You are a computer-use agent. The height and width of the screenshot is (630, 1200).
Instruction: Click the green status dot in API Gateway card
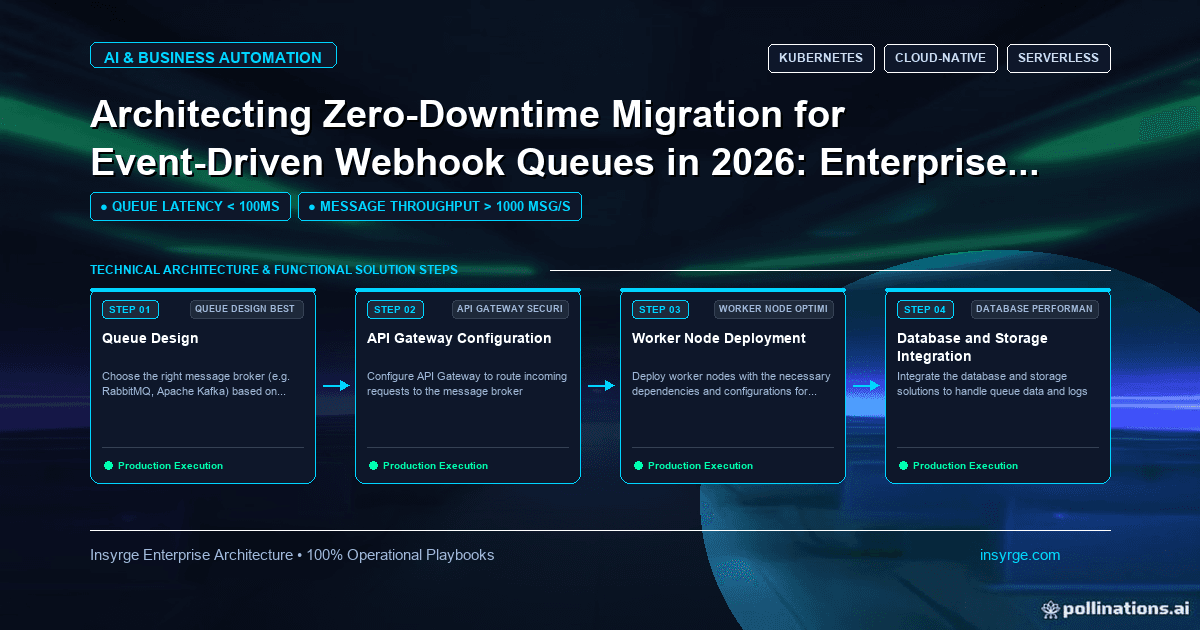pyautogui.click(x=373, y=465)
